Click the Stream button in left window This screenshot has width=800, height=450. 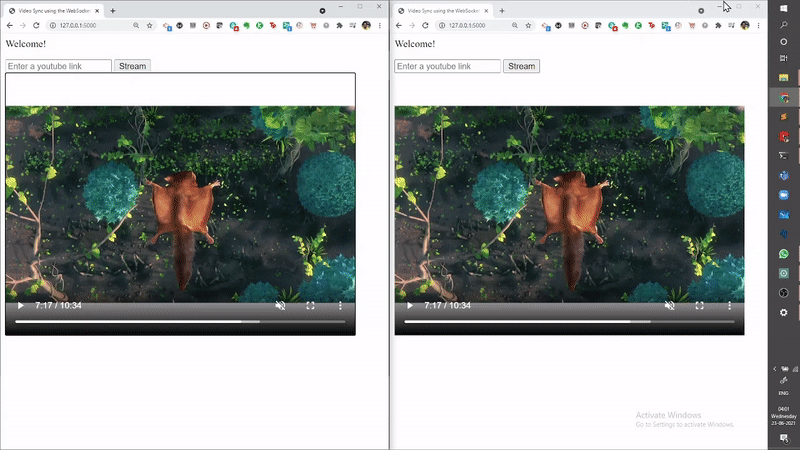132,66
